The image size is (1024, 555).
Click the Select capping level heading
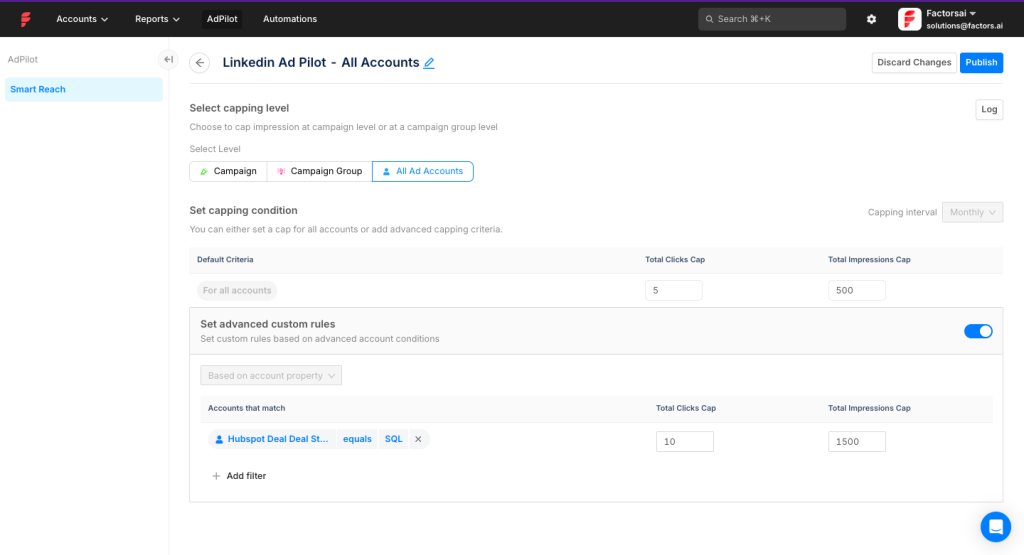tap(239, 108)
